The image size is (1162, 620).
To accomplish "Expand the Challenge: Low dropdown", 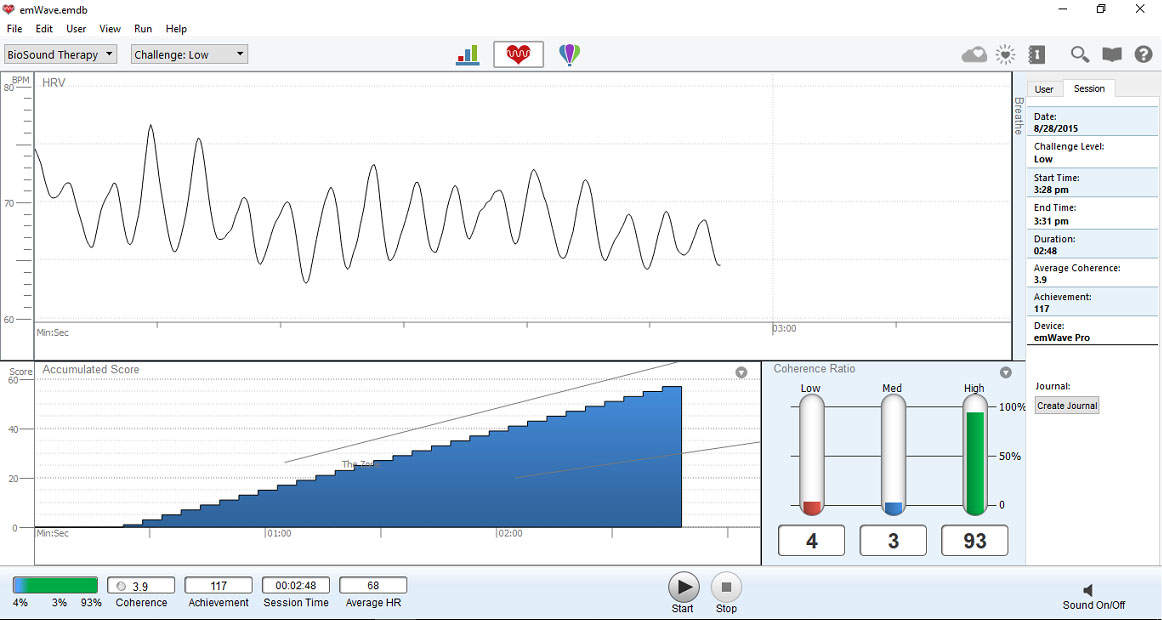I will (189, 54).
